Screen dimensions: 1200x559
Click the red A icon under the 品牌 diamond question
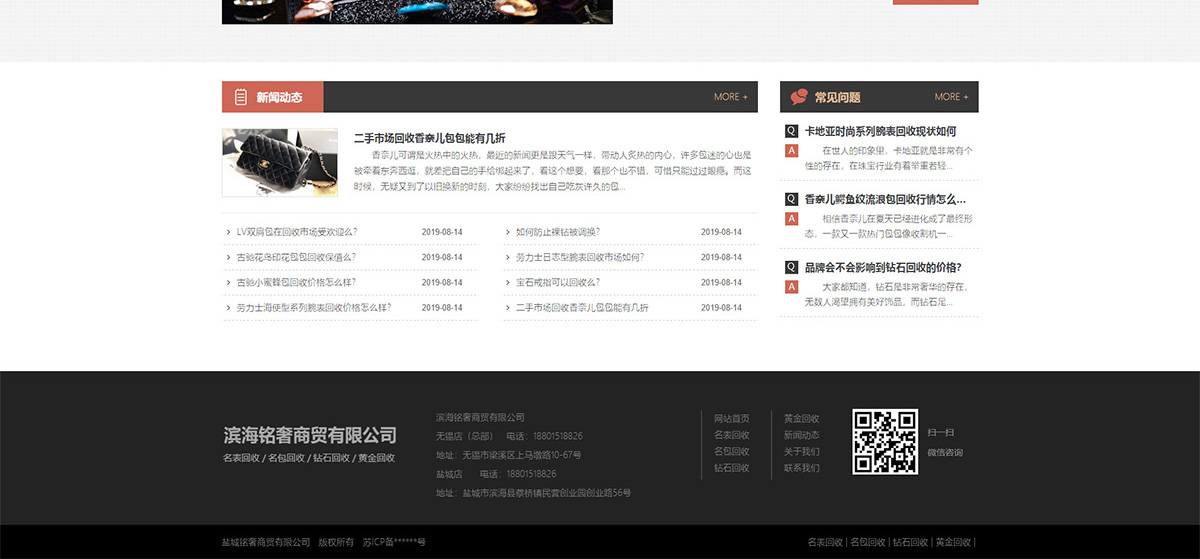791,287
